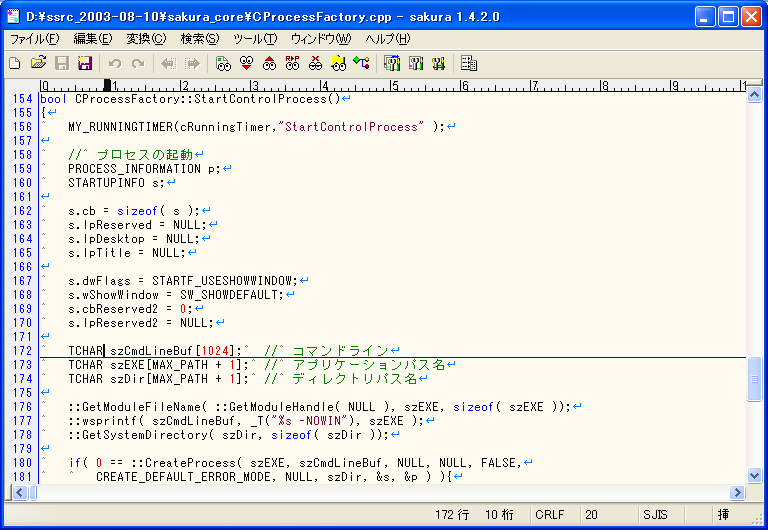
Task: Click the Open file folder icon
Action: (x=38, y=63)
